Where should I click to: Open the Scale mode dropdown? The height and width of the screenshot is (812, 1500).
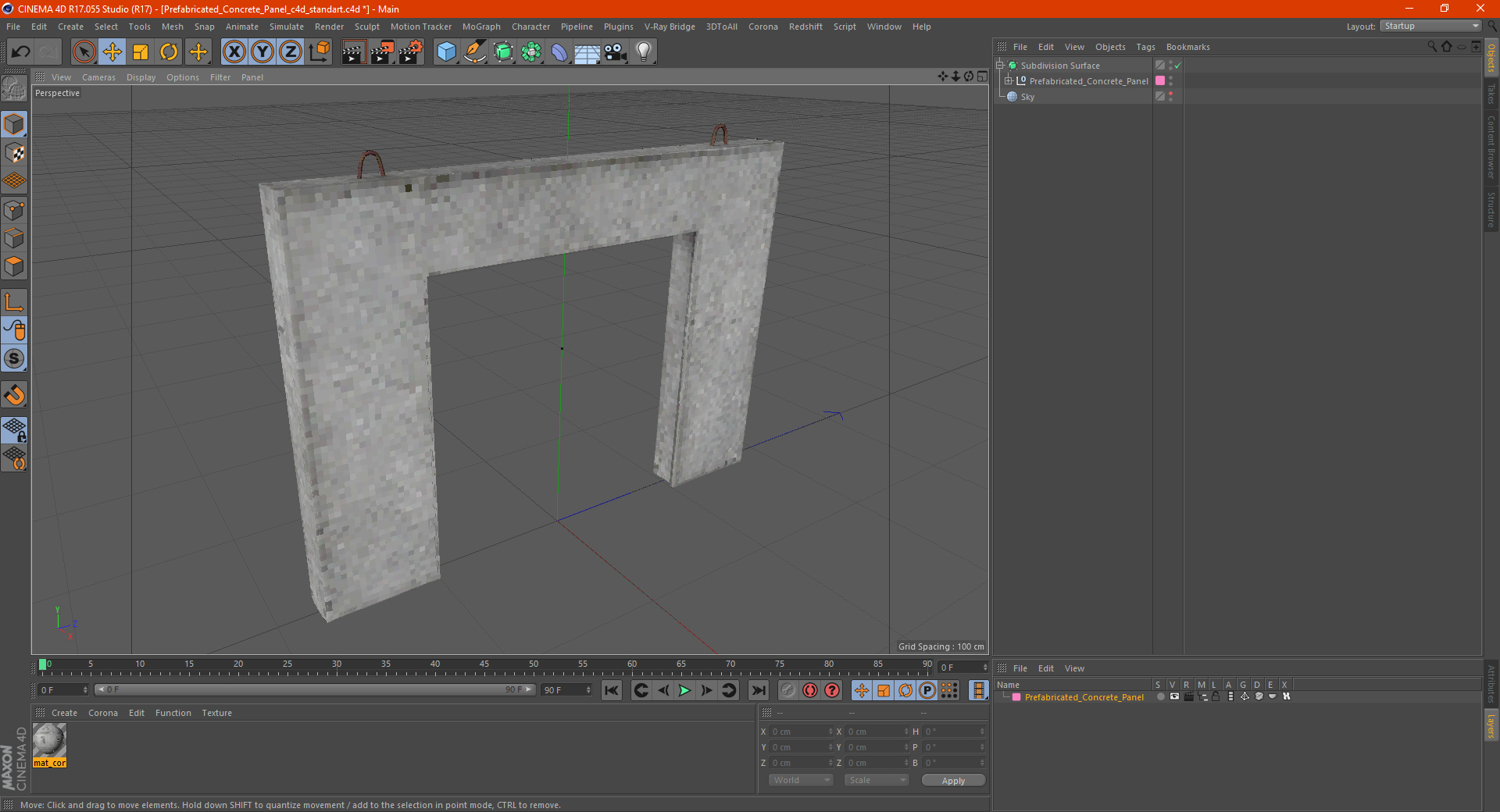point(877,780)
